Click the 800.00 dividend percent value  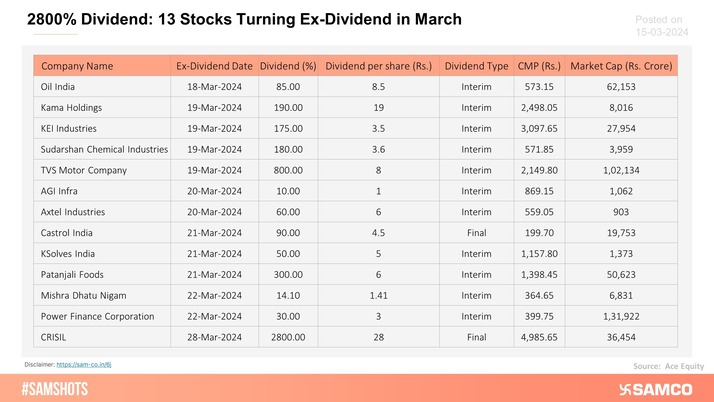288,170
